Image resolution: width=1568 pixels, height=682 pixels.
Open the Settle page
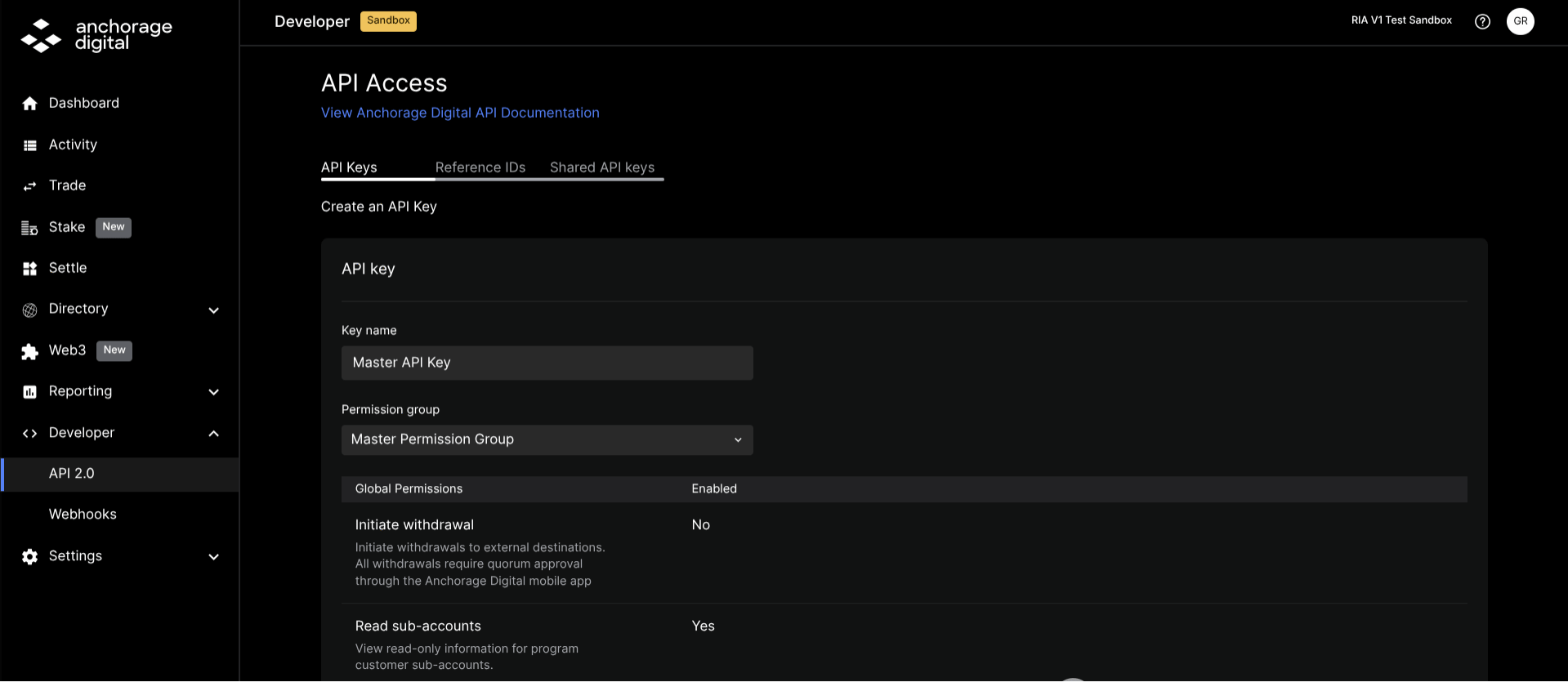tap(68, 268)
